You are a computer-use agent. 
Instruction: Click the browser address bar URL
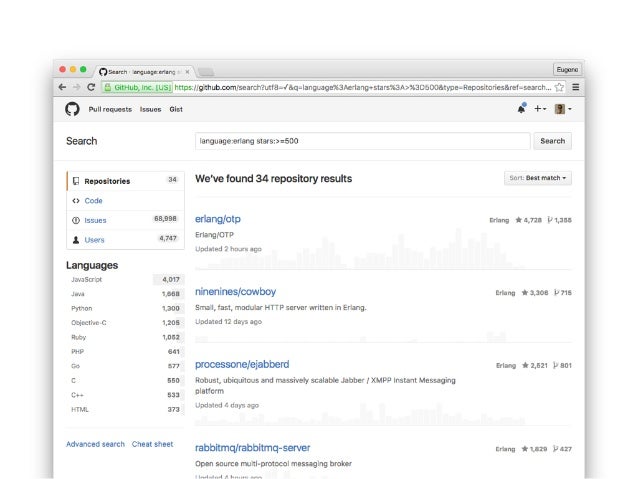coord(363,87)
